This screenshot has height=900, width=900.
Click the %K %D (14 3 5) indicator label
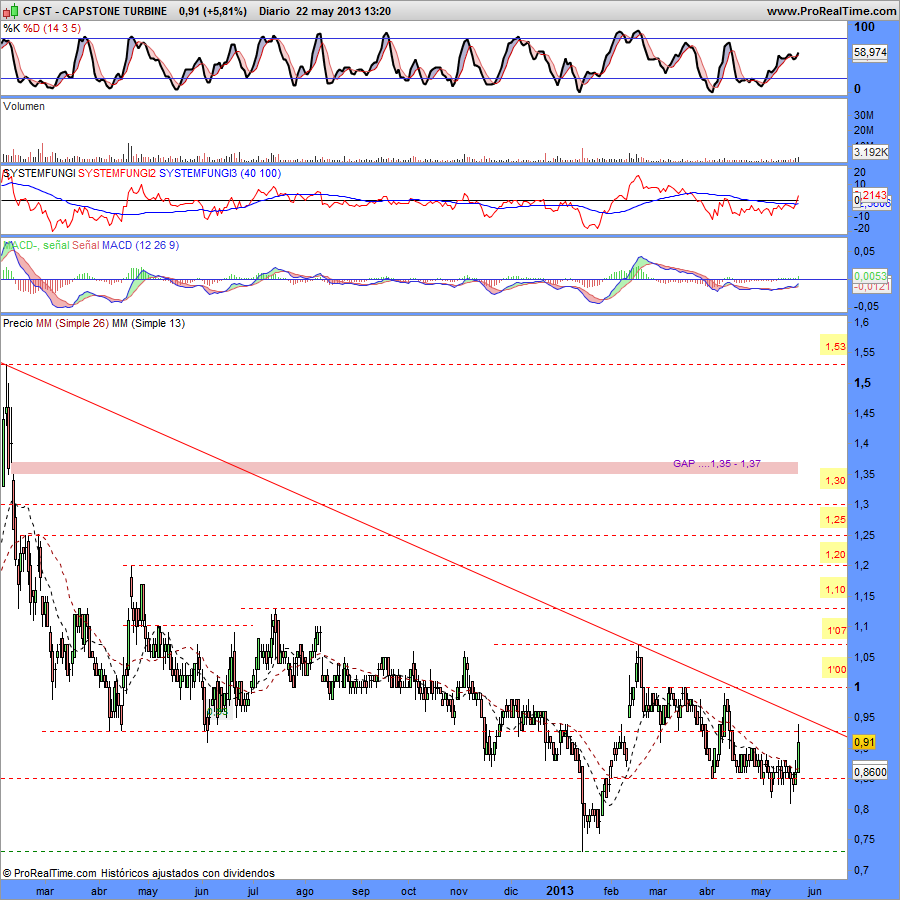pos(42,28)
